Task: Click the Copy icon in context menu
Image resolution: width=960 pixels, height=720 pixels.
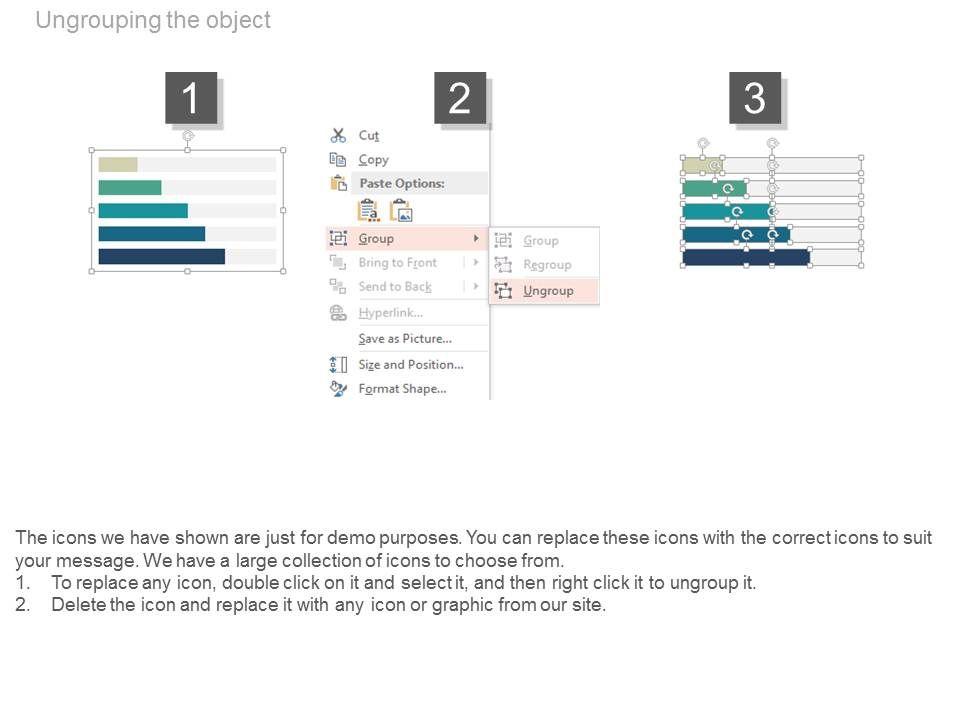Action: (x=338, y=159)
